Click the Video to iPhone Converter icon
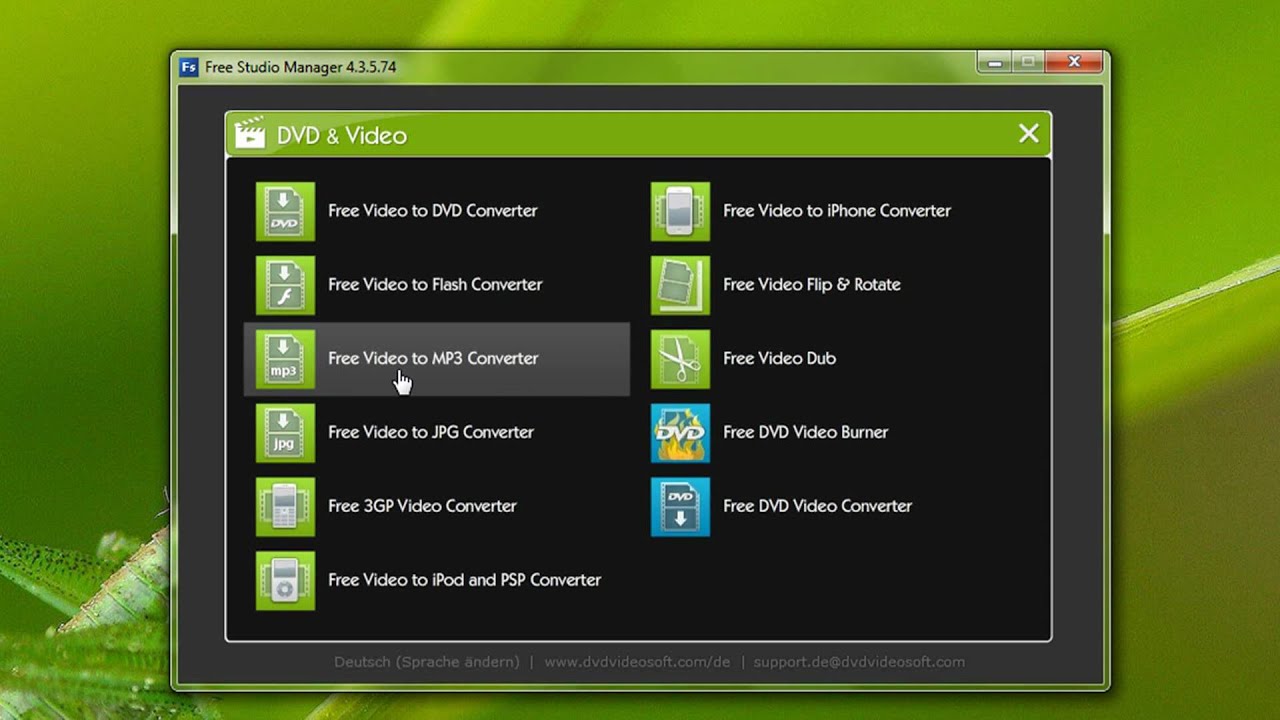Screen dimensions: 1280x720 click(680, 211)
